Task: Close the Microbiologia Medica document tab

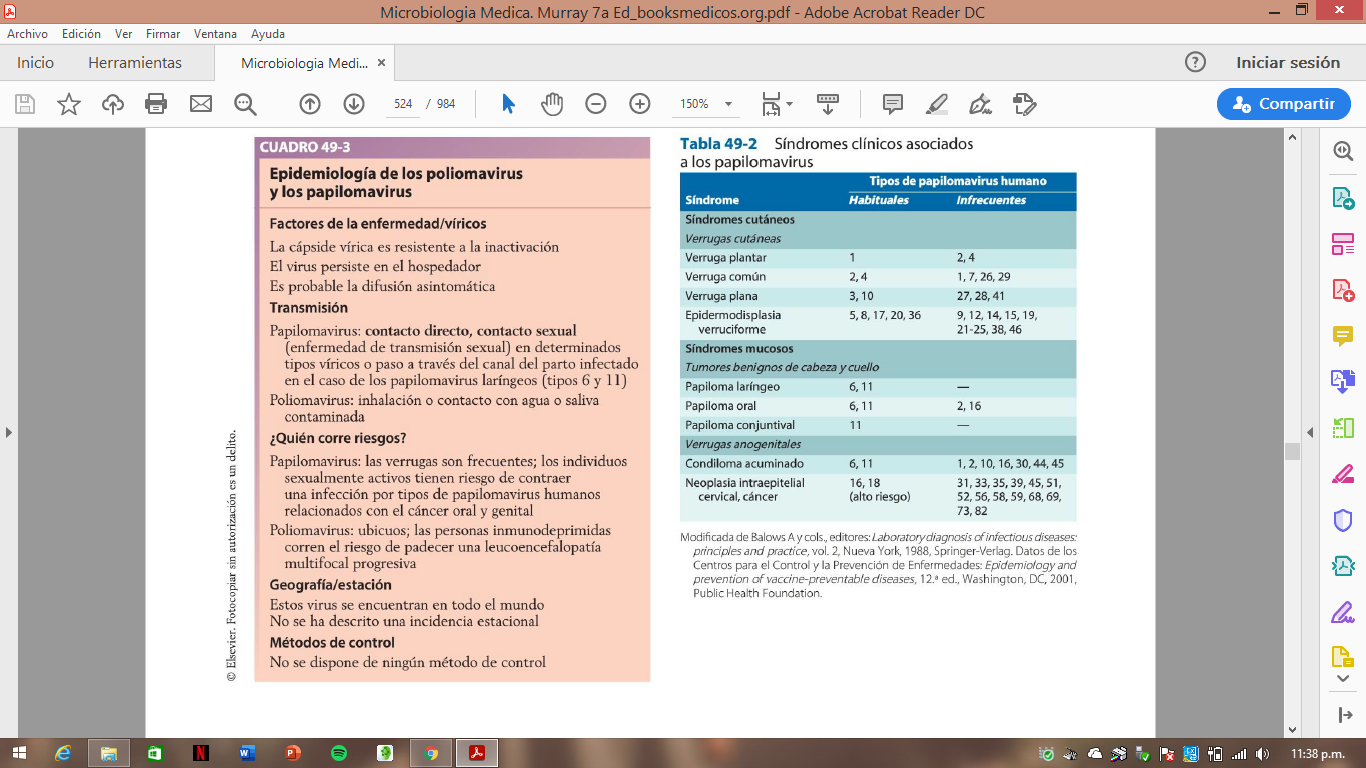Action: pyautogui.click(x=380, y=62)
